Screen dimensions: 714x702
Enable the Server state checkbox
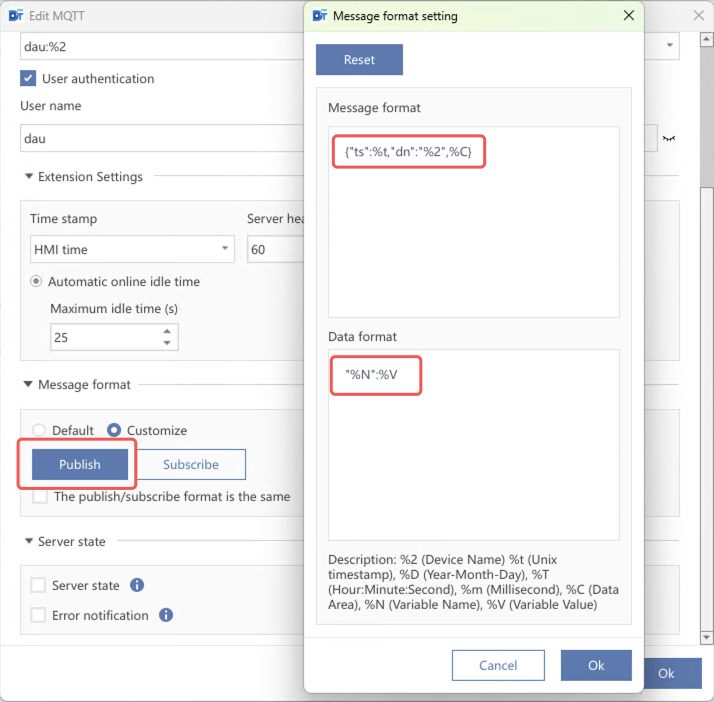(x=38, y=586)
